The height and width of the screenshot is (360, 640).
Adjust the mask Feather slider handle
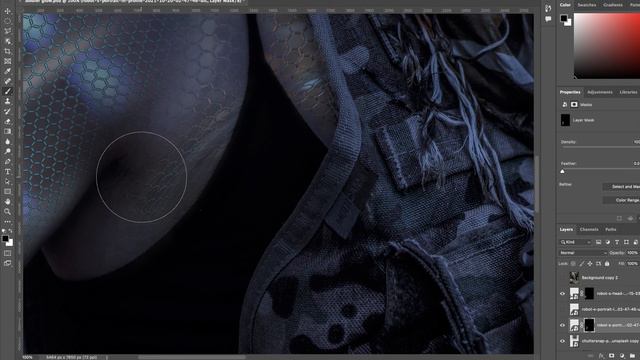562,171
